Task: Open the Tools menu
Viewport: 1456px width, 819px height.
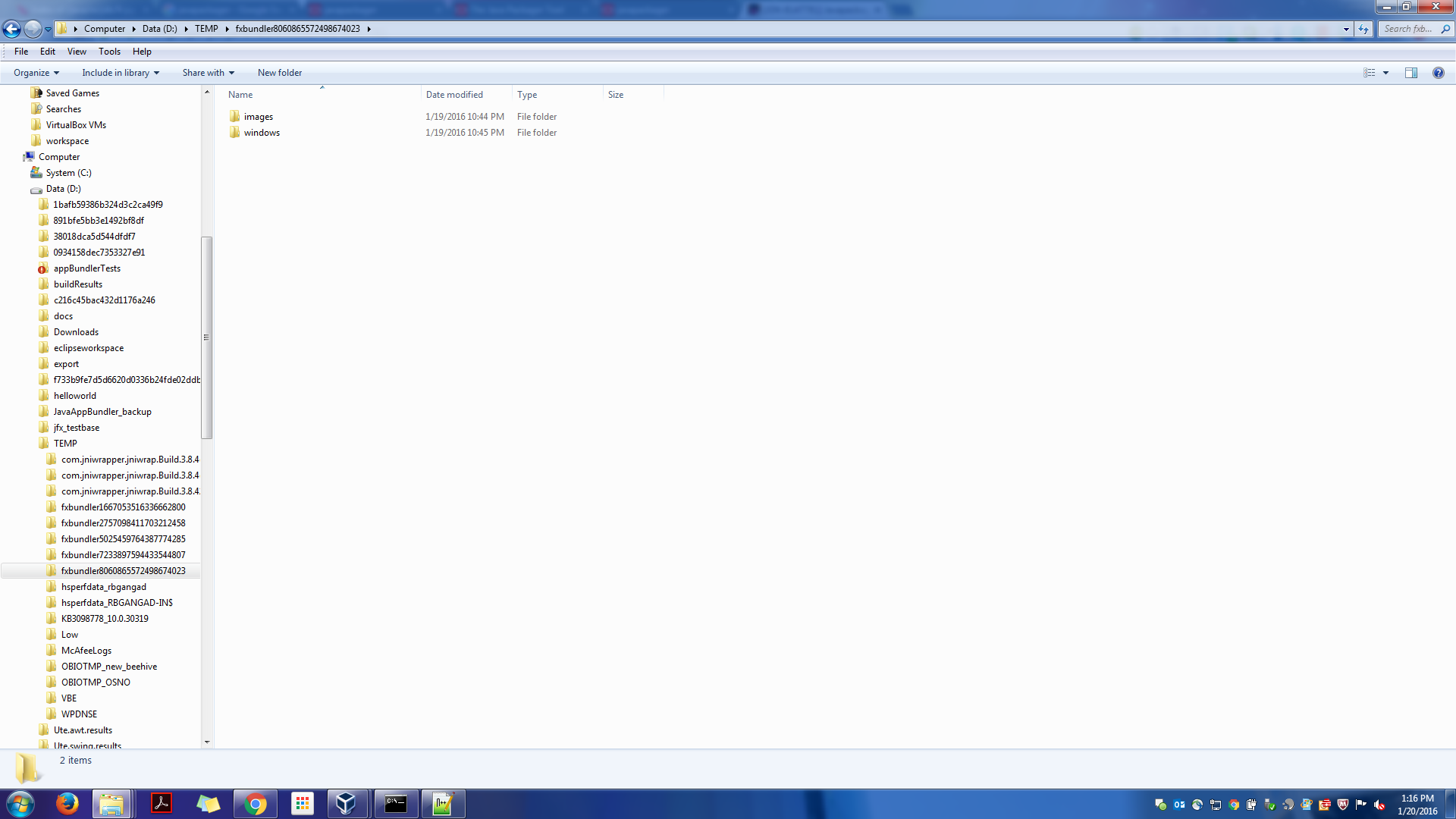Action: click(x=109, y=52)
